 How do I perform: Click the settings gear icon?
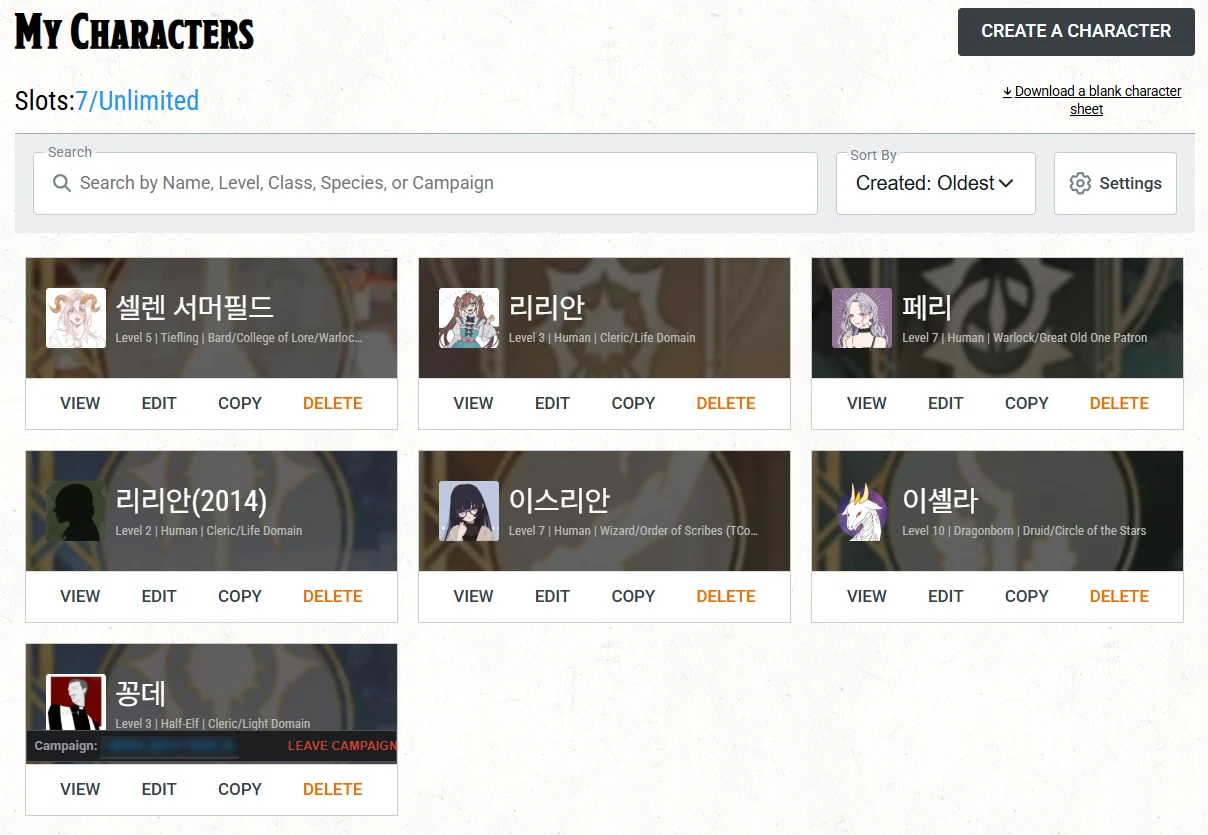pyautogui.click(x=1079, y=183)
